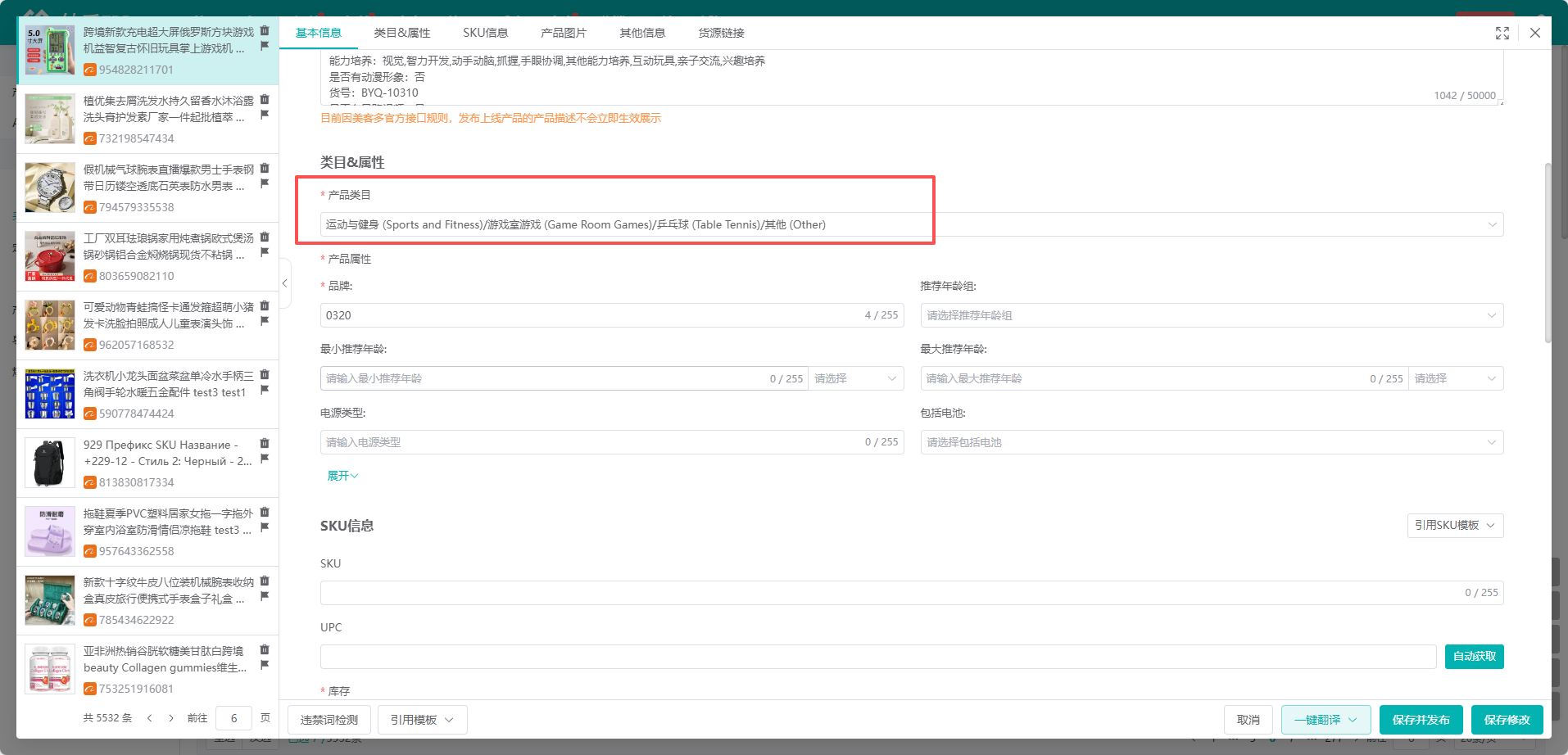Delete the product with ID 954828211701
This screenshot has width=1568, height=755.
coord(265,31)
